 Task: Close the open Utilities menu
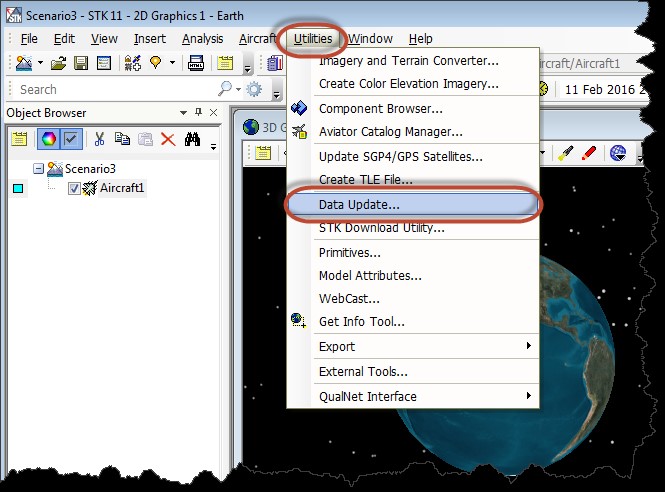click(313, 39)
